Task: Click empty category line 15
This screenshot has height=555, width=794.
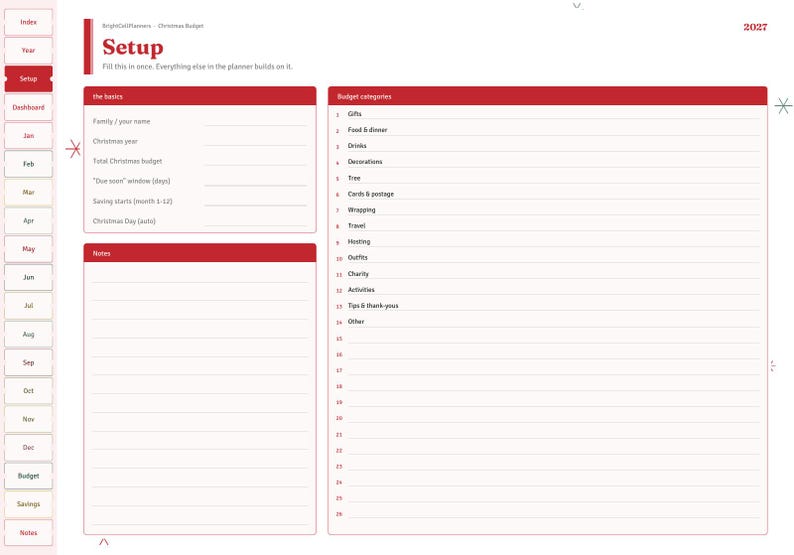Action: click(548, 338)
